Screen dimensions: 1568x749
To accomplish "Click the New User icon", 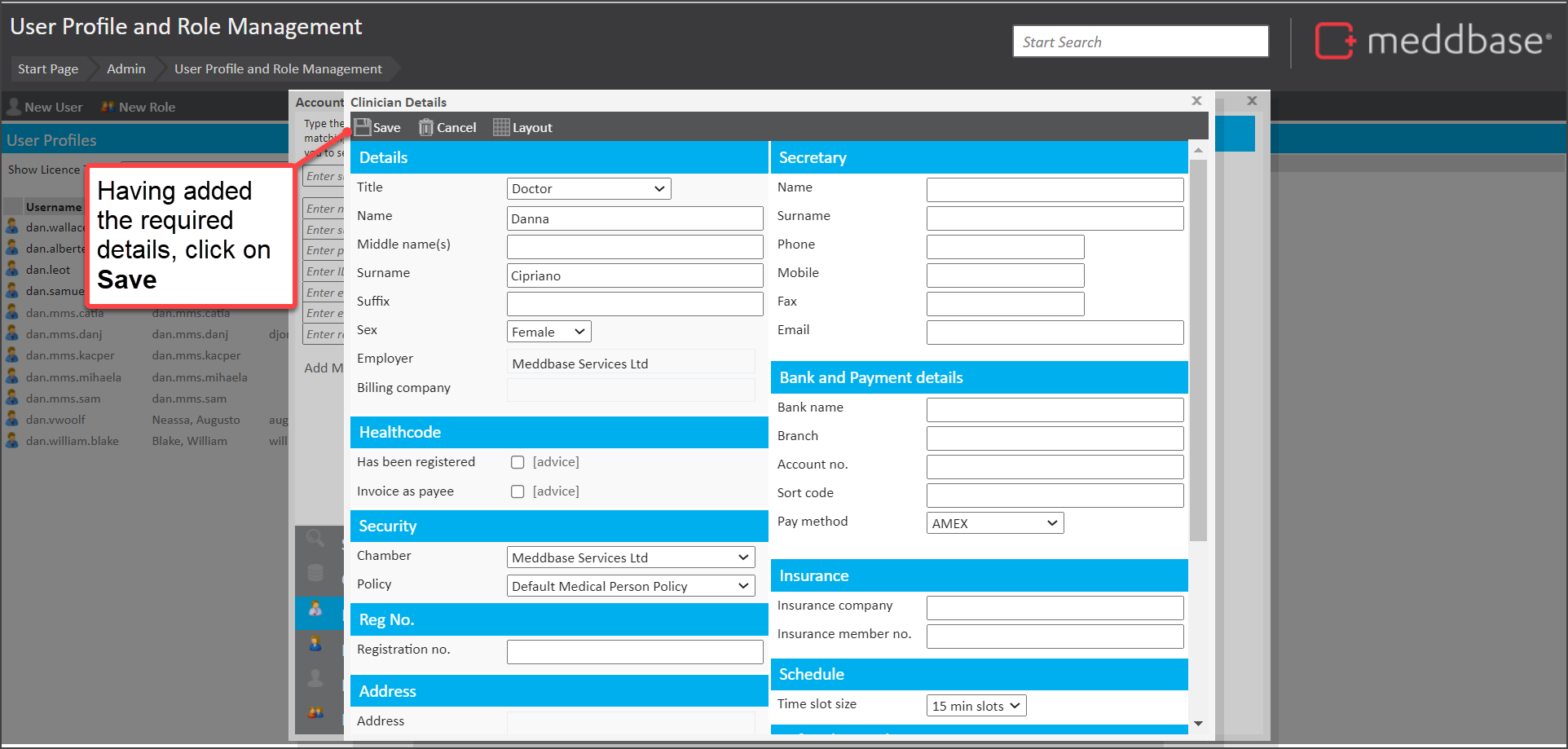I will 14,107.
